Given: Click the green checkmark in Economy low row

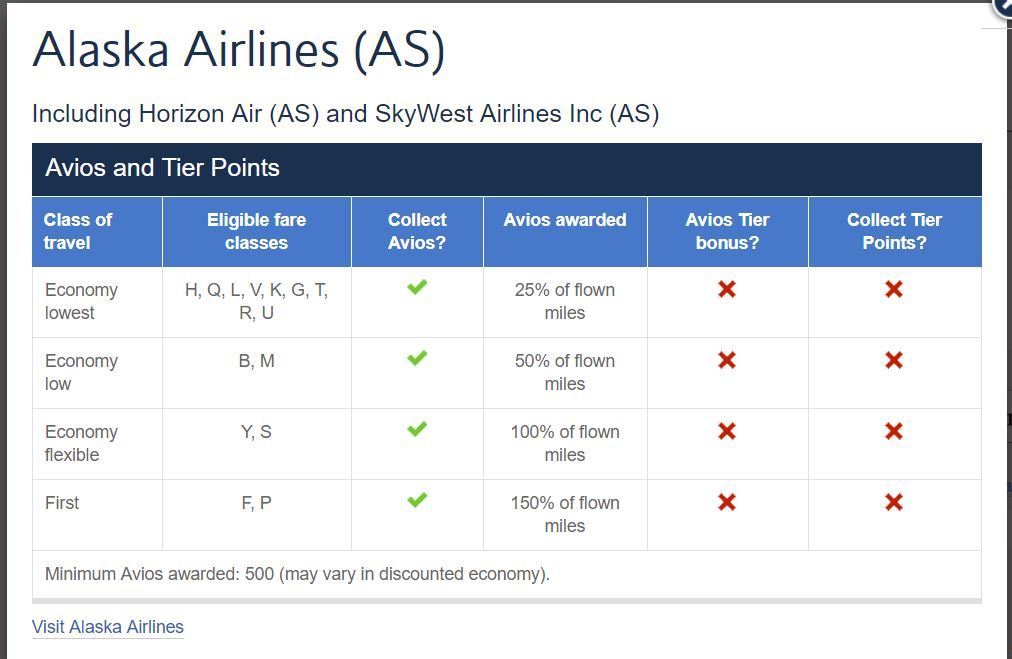Looking at the screenshot, I should (x=417, y=359).
